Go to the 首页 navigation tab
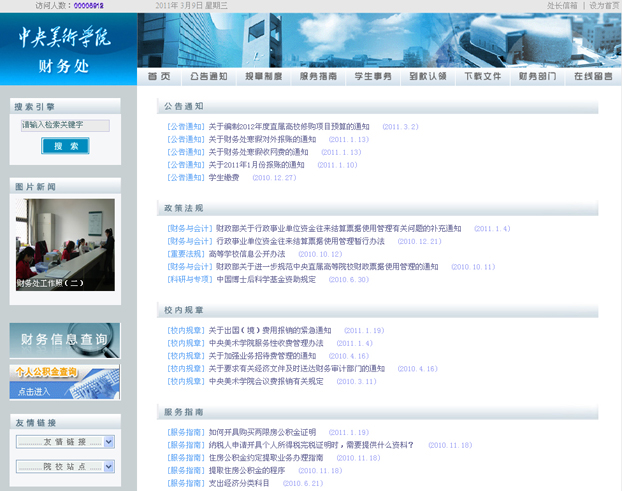The image size is (622, 491). pos(159,76)
